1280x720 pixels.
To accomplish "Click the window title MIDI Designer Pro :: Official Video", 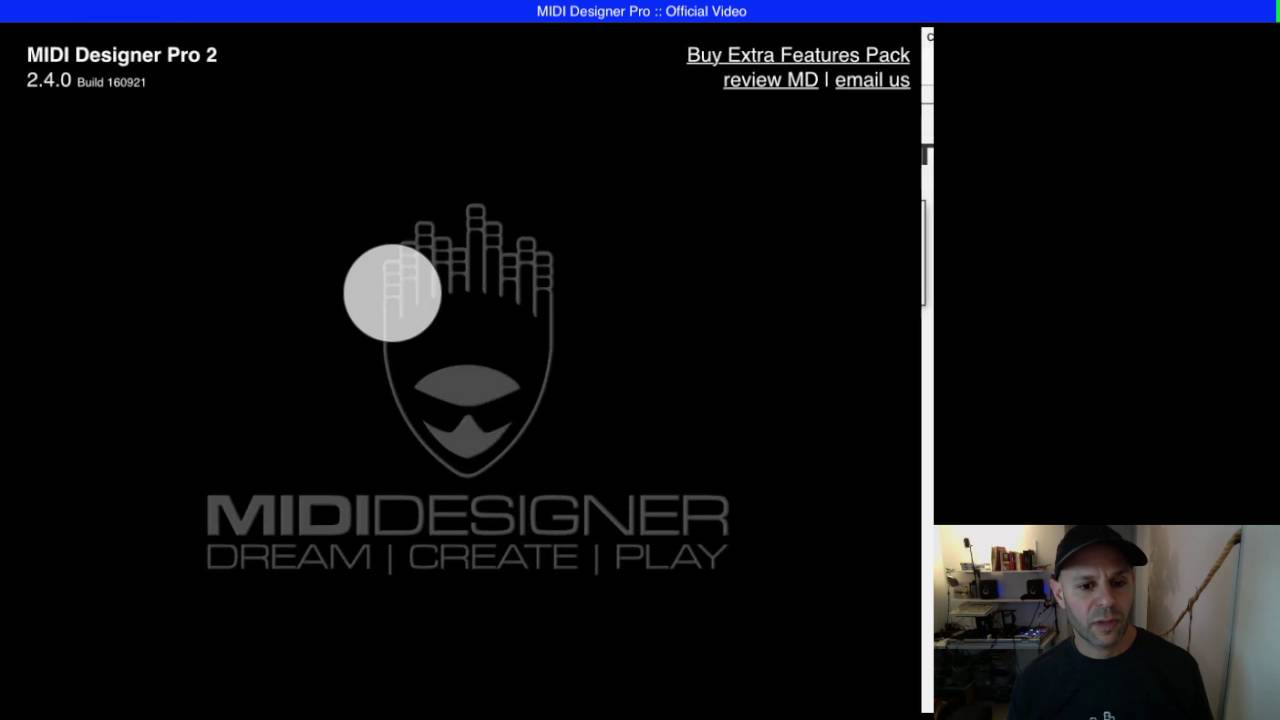I will click(x=641, y=11).
